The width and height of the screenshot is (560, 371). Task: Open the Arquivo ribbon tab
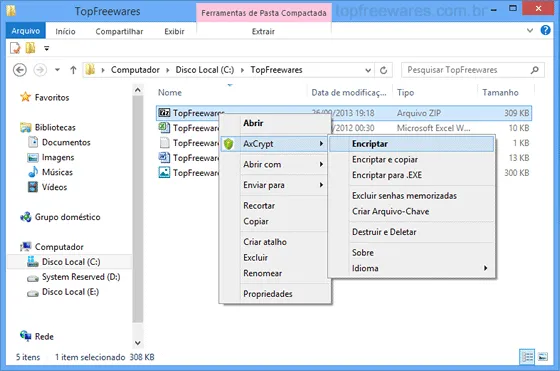pos(25,31)
